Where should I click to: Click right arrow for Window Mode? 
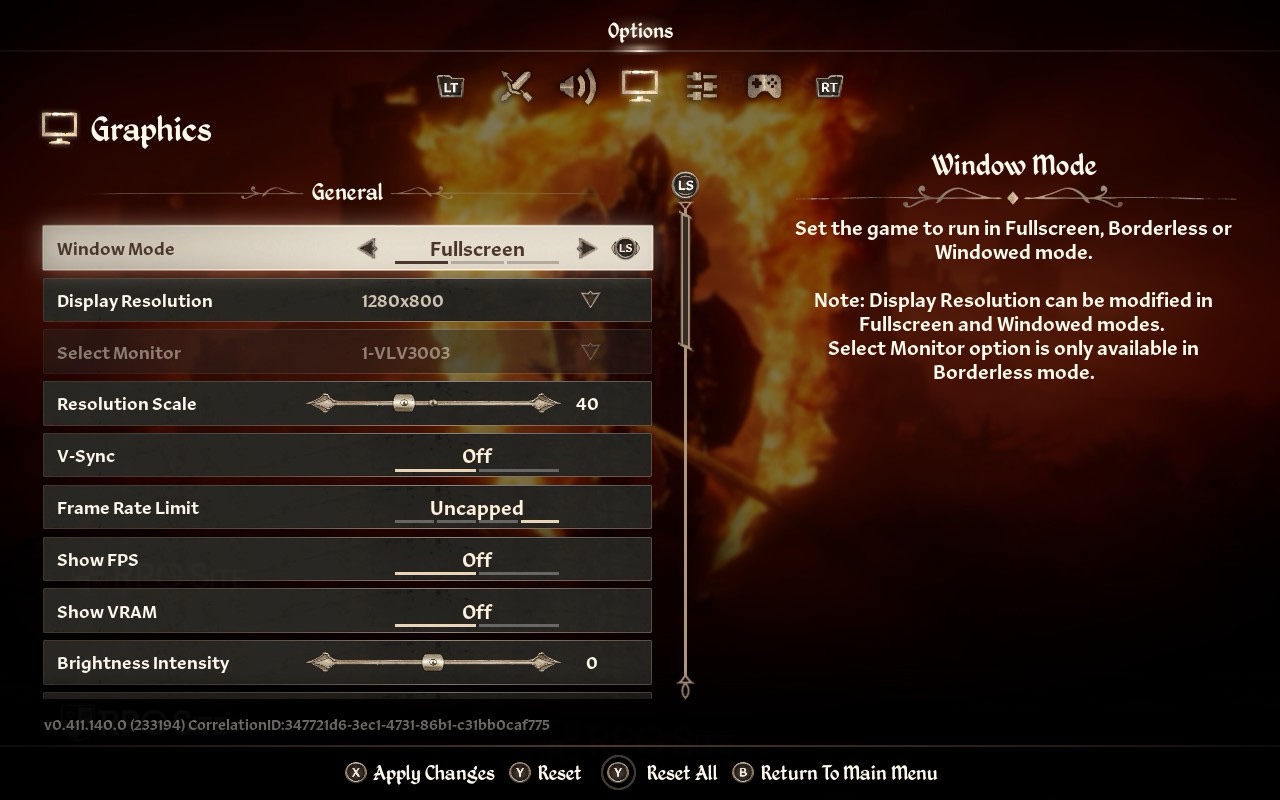click(x=587, y=248)
